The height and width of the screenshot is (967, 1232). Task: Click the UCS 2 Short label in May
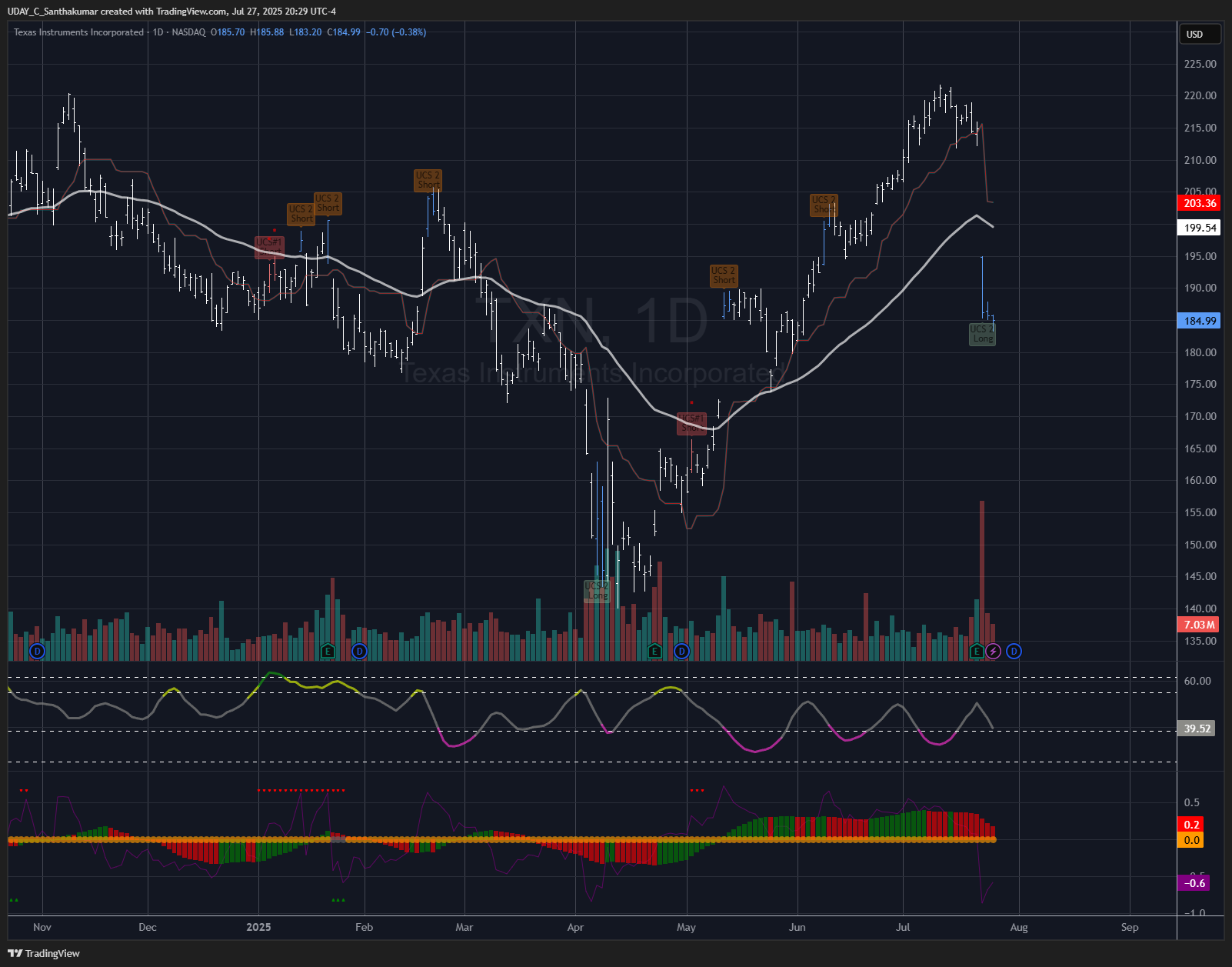point(724,275)
